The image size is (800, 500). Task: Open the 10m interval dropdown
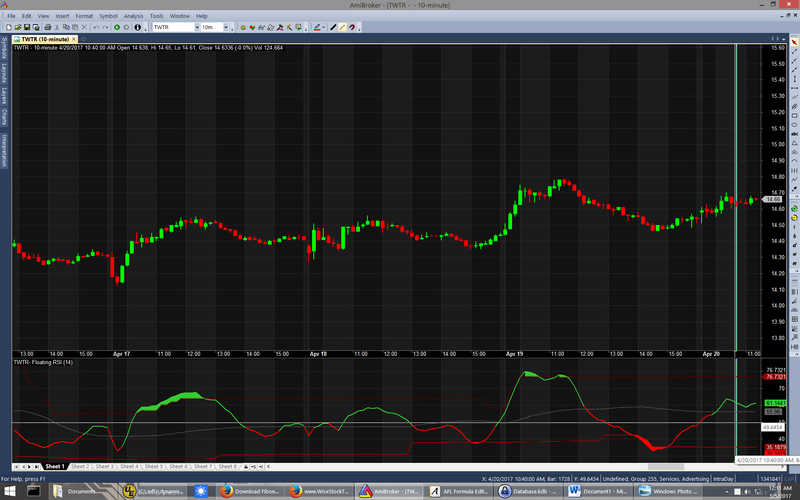click(x=226, y=27)
